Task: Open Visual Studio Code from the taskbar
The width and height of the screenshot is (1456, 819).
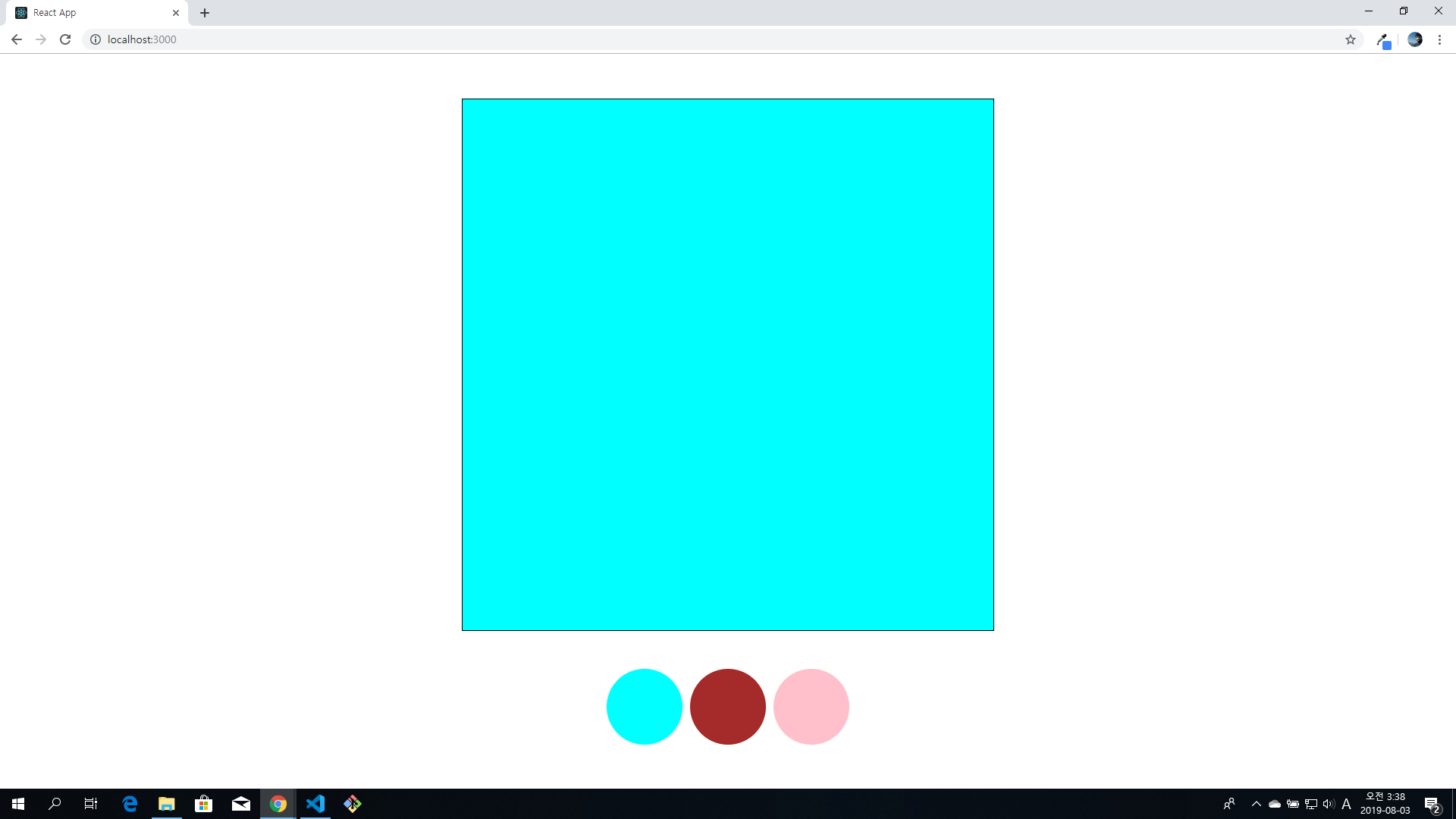Action: point(315,804)
